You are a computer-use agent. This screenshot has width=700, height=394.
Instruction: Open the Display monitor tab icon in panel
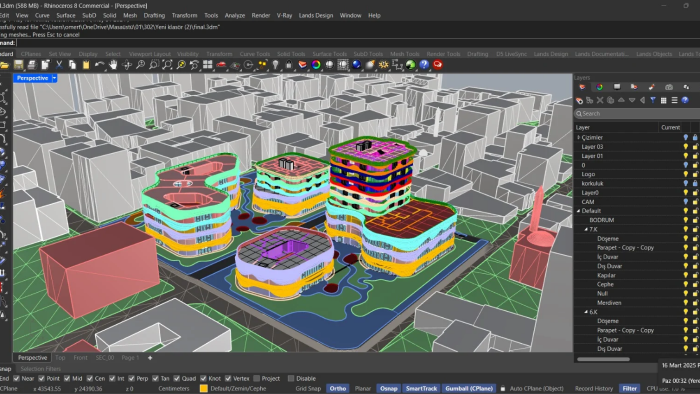point(617,87)
